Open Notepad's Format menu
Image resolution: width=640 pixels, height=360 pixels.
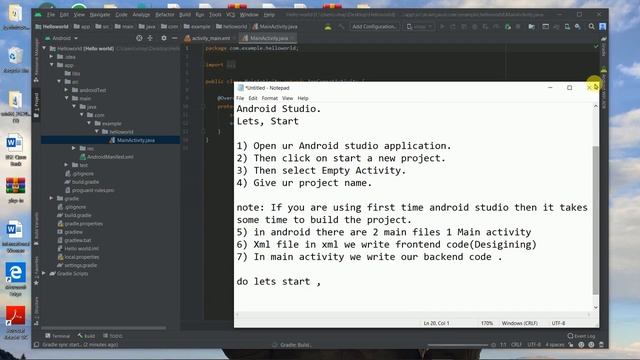269,98
